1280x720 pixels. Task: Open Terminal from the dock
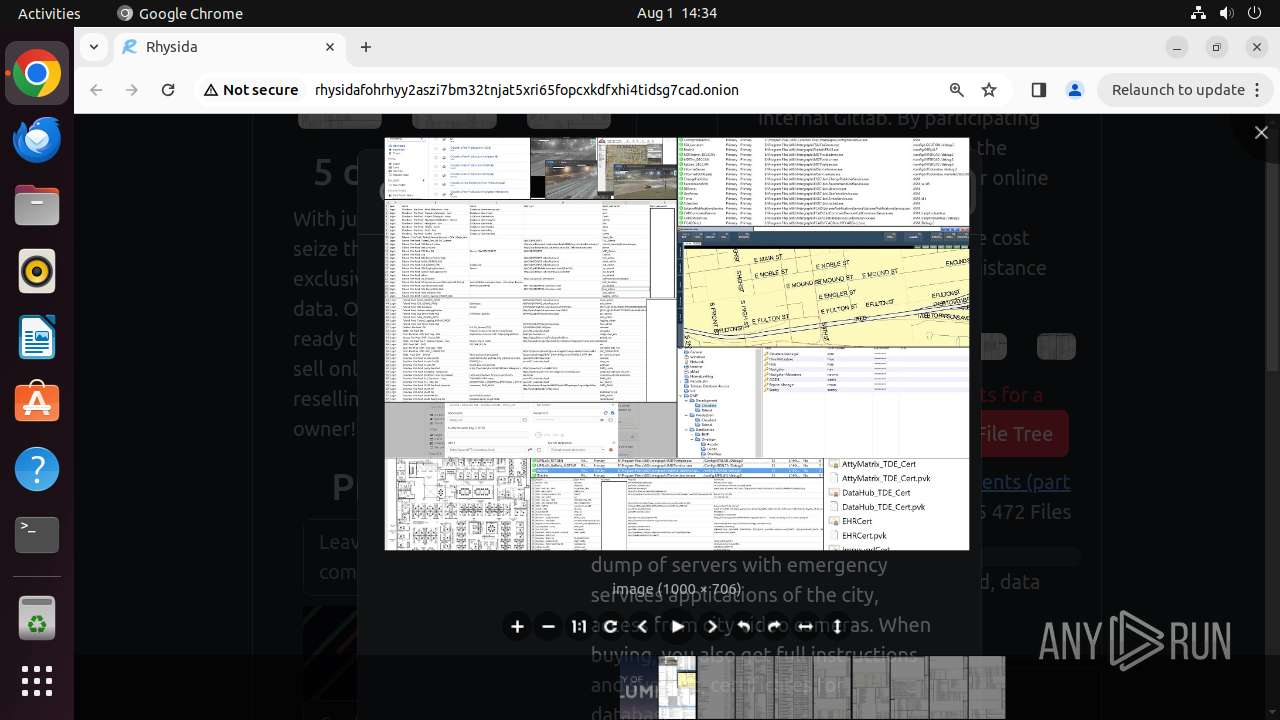click(x=37, y=536)
